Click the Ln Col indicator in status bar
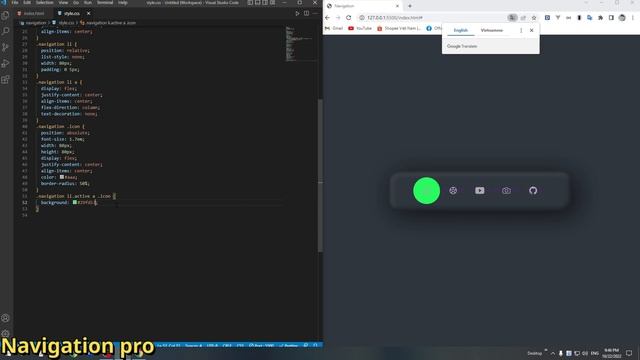The image size is (640, 360). point(169,346)
